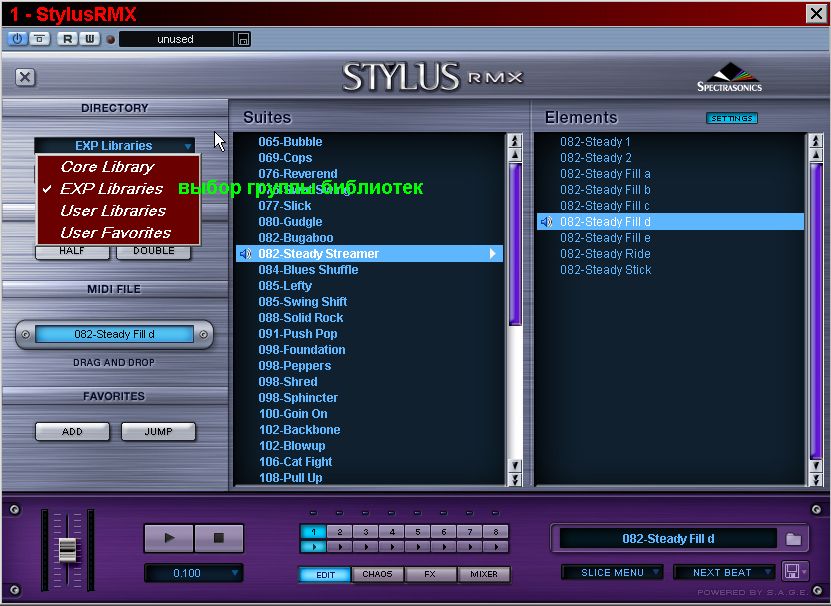The image size is (831, 606).
Task: Select part 8 button
Action: point(496,532)
